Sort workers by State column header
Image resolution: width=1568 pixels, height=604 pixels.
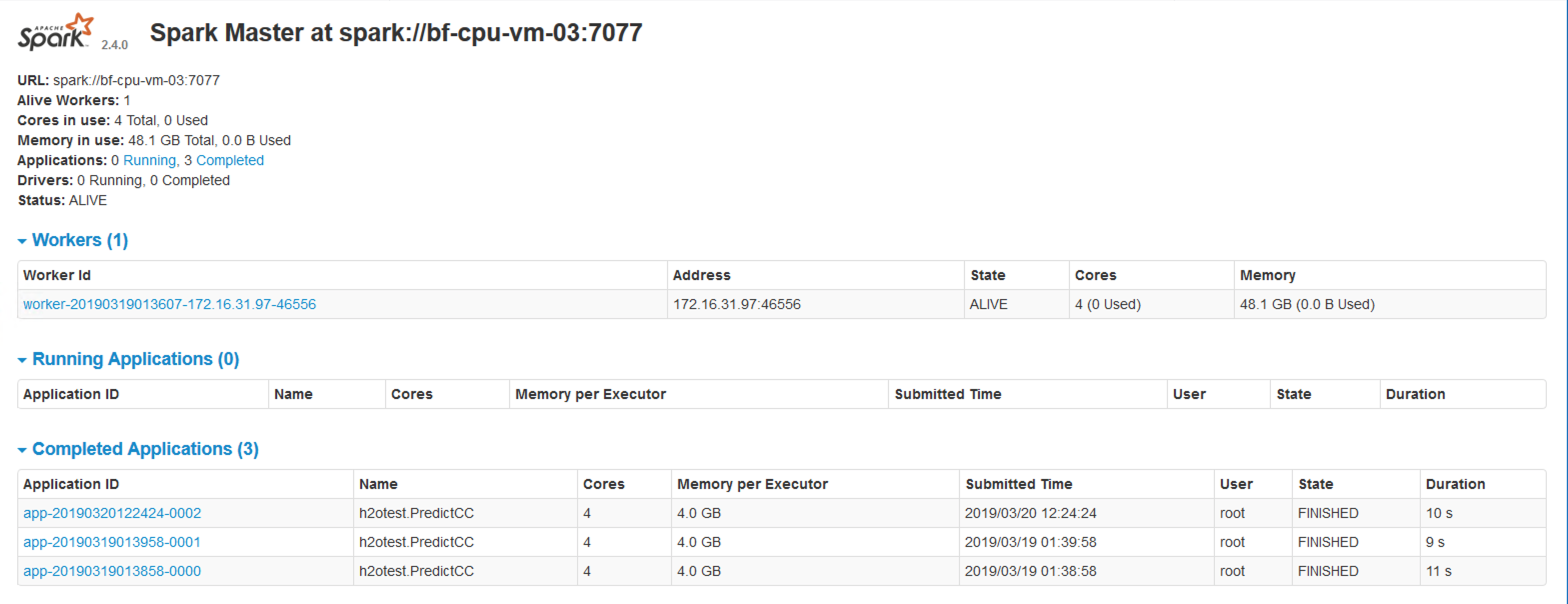coord(988,275)
